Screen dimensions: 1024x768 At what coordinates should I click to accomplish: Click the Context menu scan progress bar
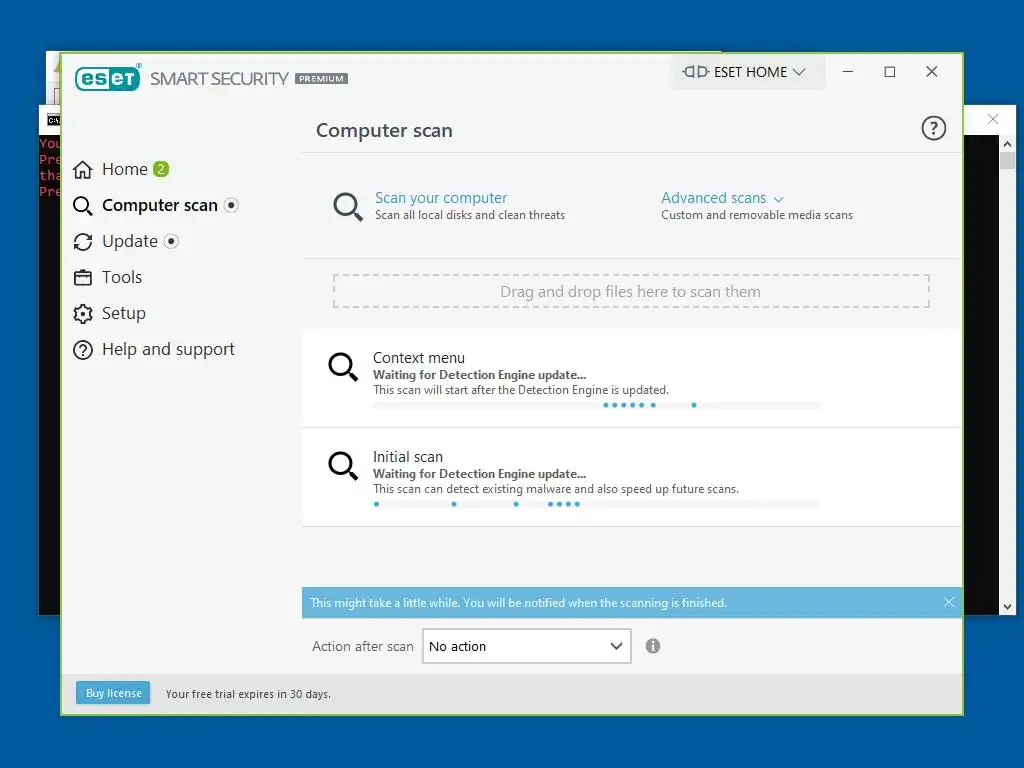(x=597, y=406)
